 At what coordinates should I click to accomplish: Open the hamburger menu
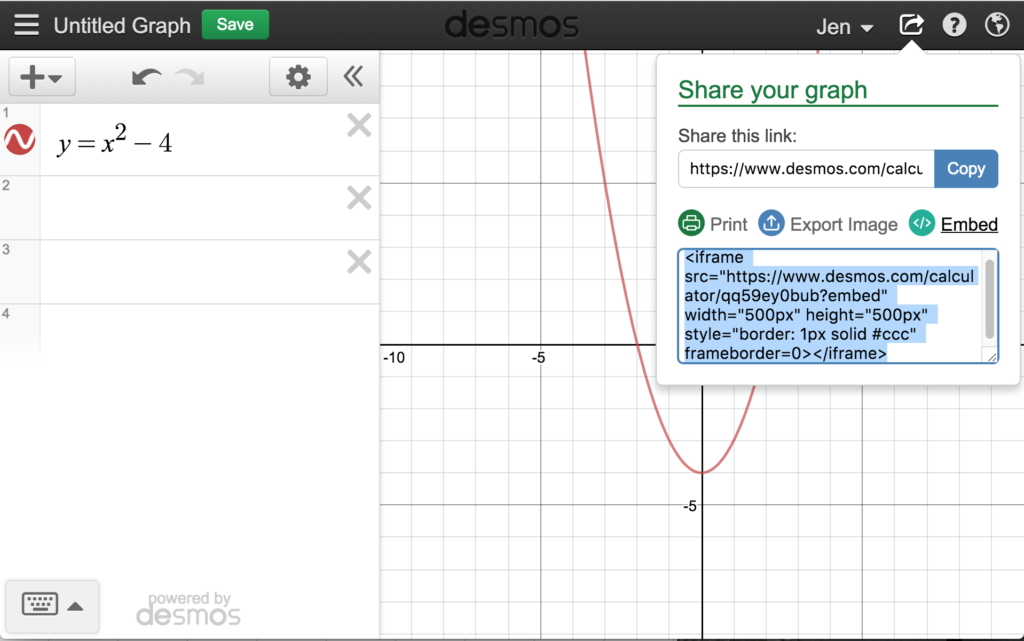(27, 25)
